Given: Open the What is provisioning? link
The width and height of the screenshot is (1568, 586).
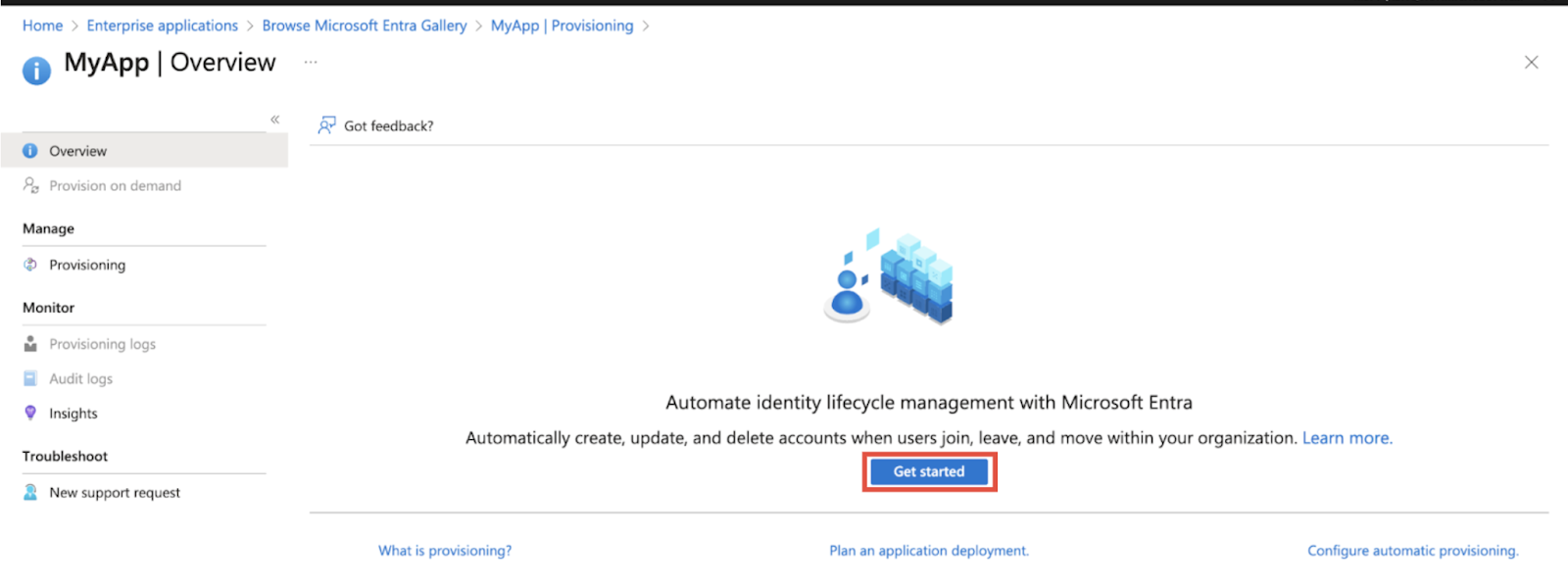Looking at the screenshot, I should click(x=445, y=551).
